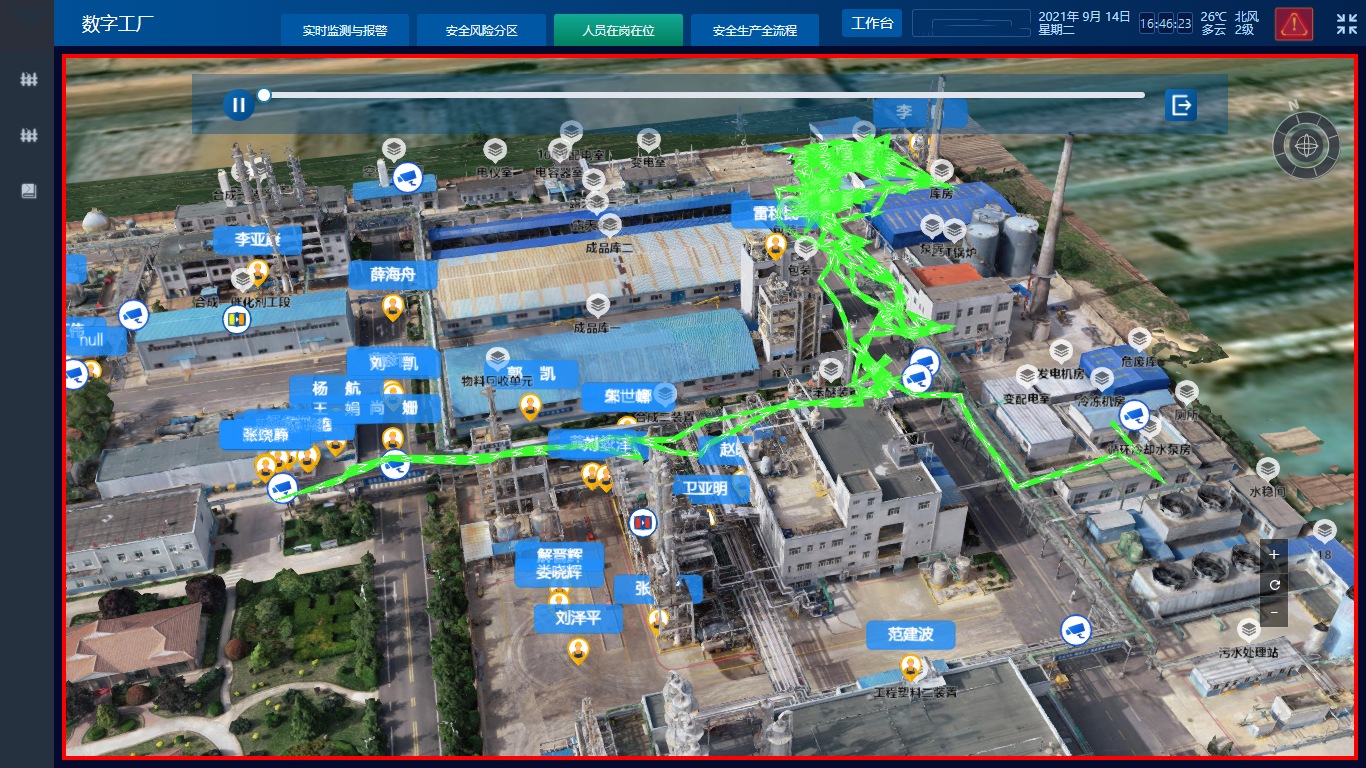Click the layer marker above 污水处理站
The image size is (1366, 768).
(x=1248, y=630)
